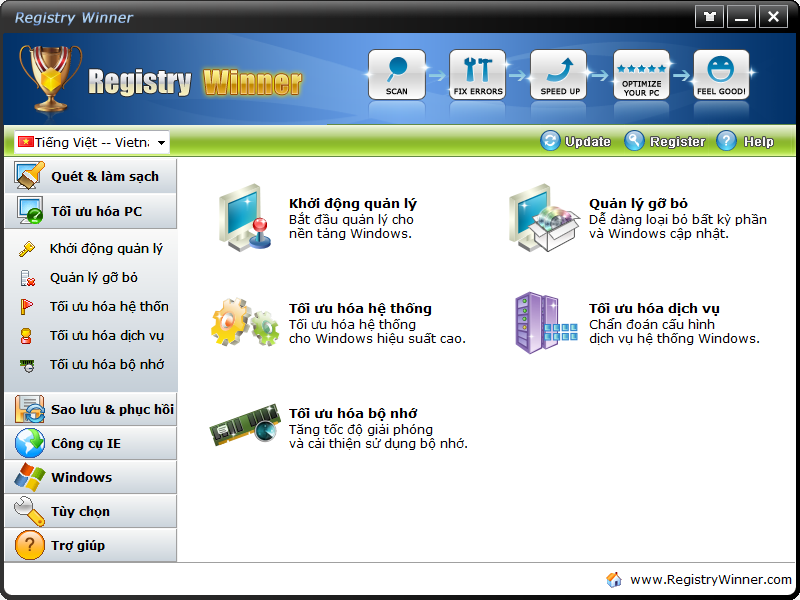The image size is (800, 600).
Task: Select sidebar item Tối ưu hóa hệ thốn
Action: tap(109, 306)
